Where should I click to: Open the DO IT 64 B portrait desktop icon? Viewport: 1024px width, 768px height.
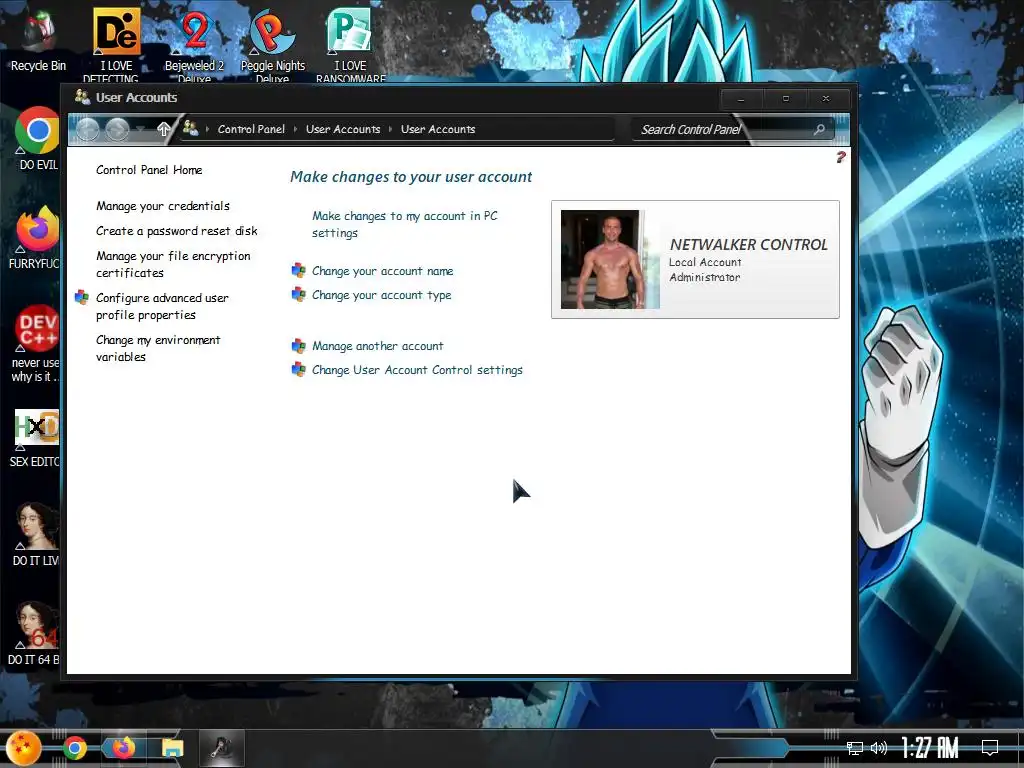point(35,633)
